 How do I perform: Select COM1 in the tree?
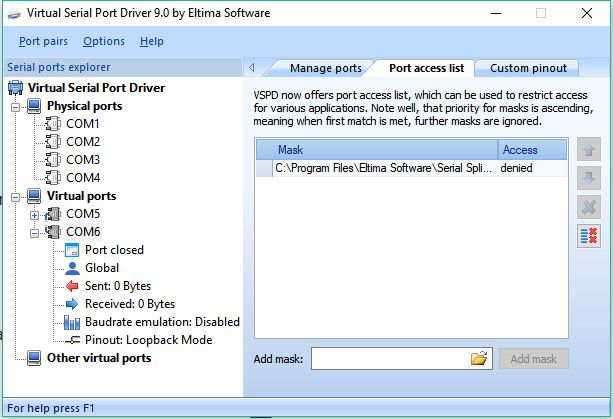pyautogui.click(x=83, y=124)
